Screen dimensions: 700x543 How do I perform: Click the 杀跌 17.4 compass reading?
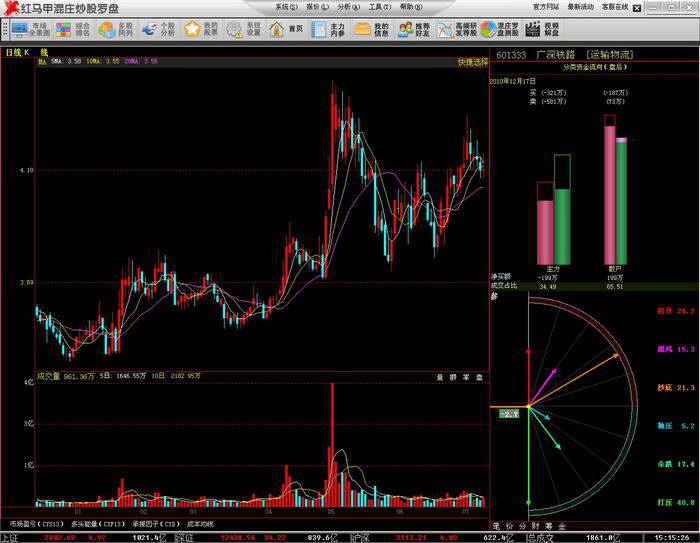[x=675, y=464]
